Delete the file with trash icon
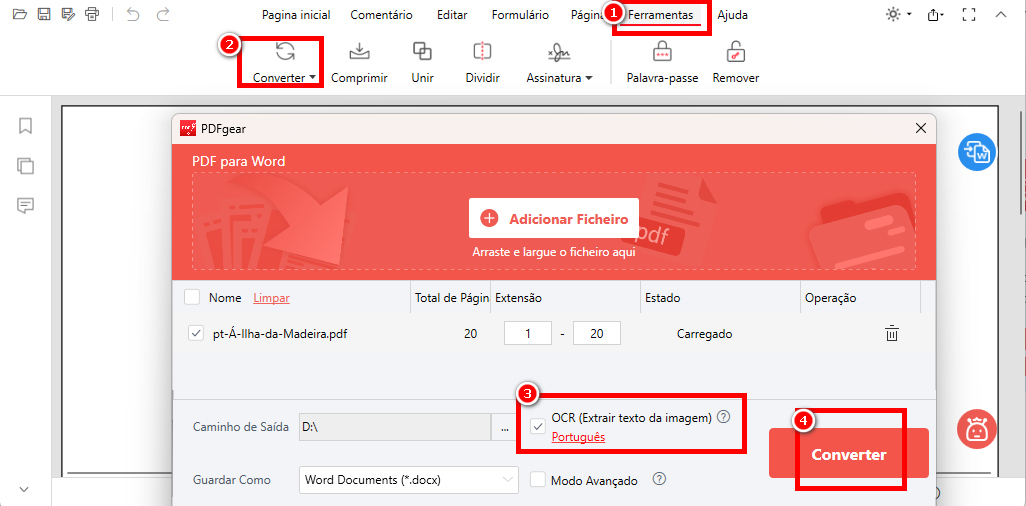The image size is (1026, 506). [892, 333]
